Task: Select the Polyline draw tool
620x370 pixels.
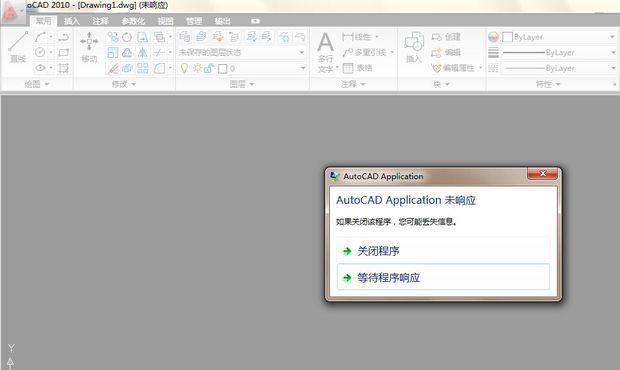Action: coord(63,37)
